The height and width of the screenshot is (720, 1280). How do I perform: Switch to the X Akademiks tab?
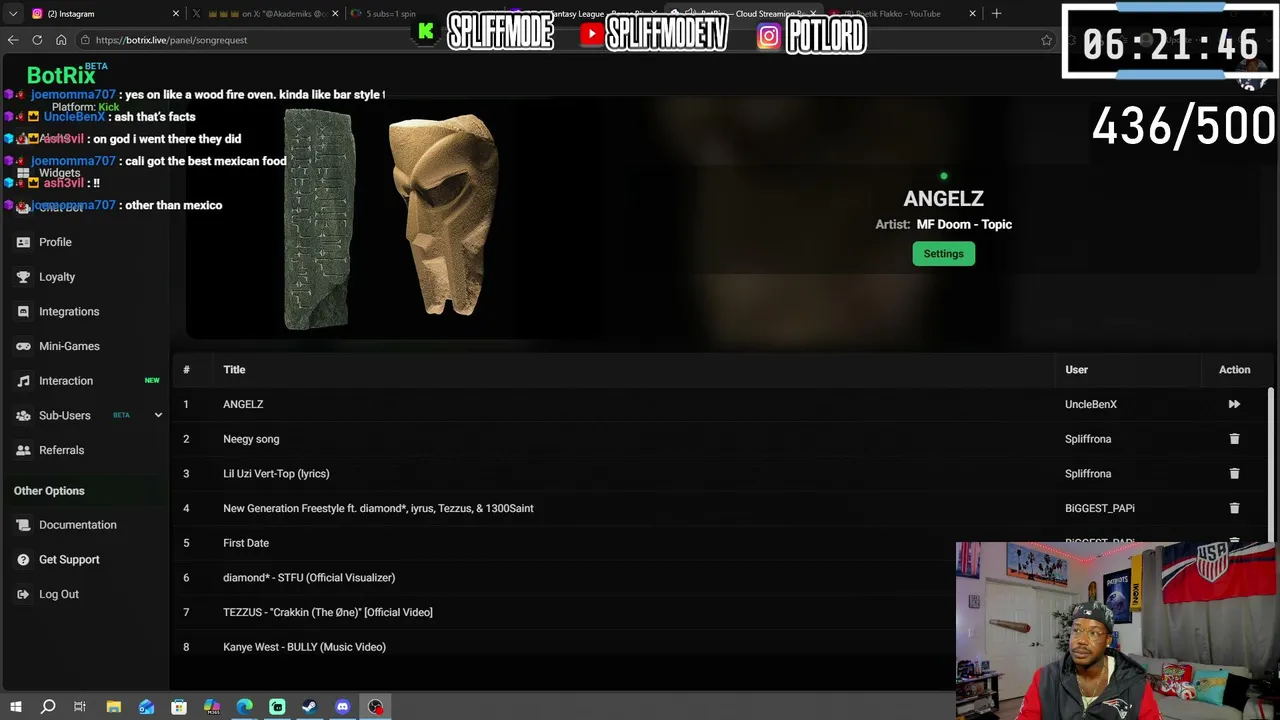point(262,14)
